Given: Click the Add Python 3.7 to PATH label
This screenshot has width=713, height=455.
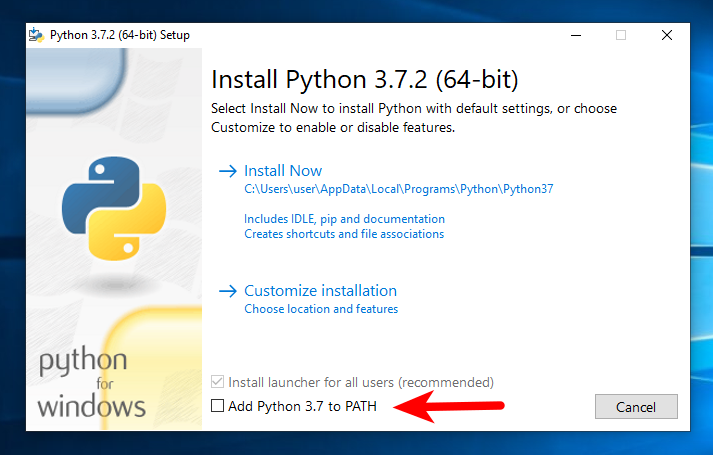Looking at the screenshot, I should coord(302,406).
